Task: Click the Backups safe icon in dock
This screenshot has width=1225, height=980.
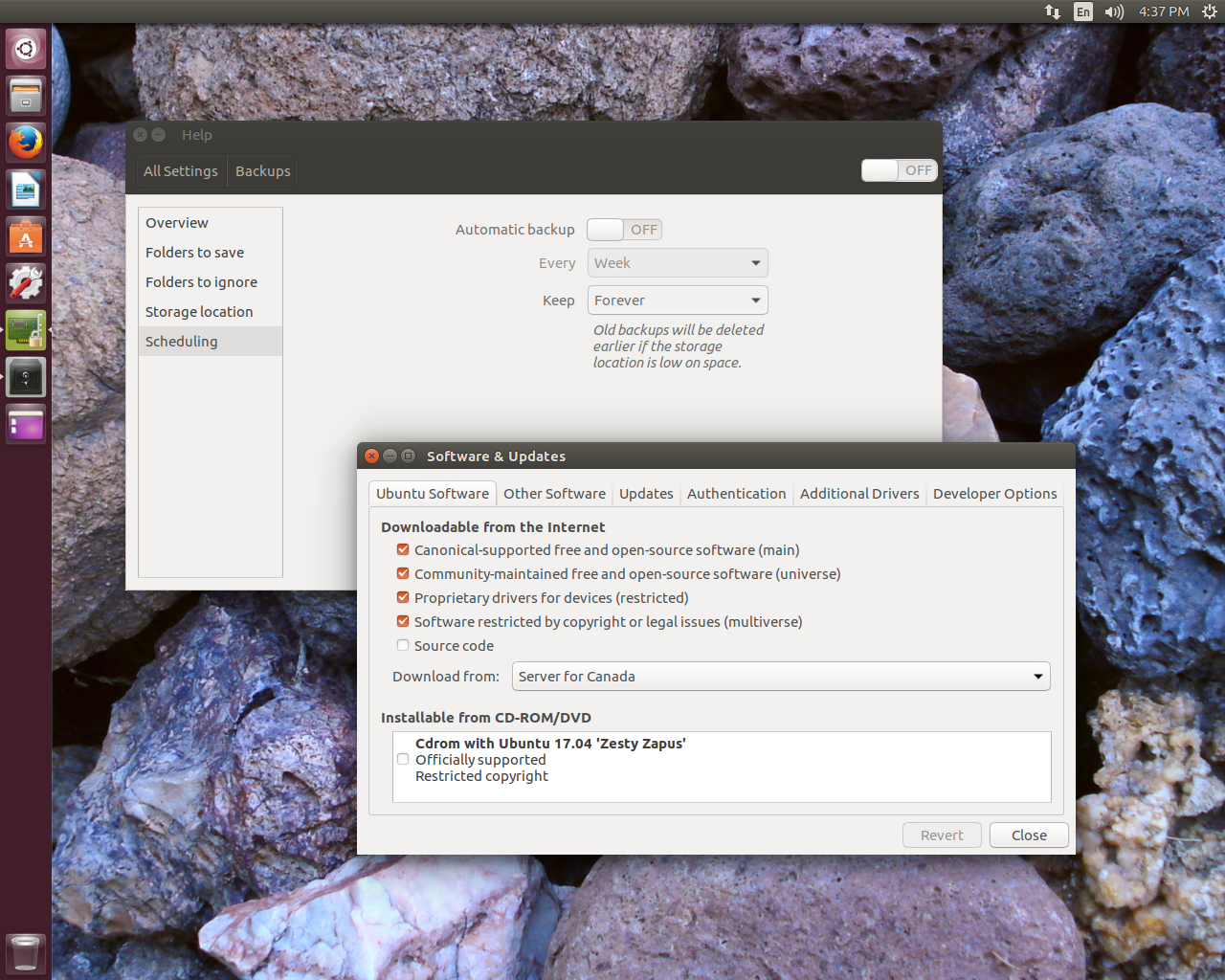Action: click(26, 377)
